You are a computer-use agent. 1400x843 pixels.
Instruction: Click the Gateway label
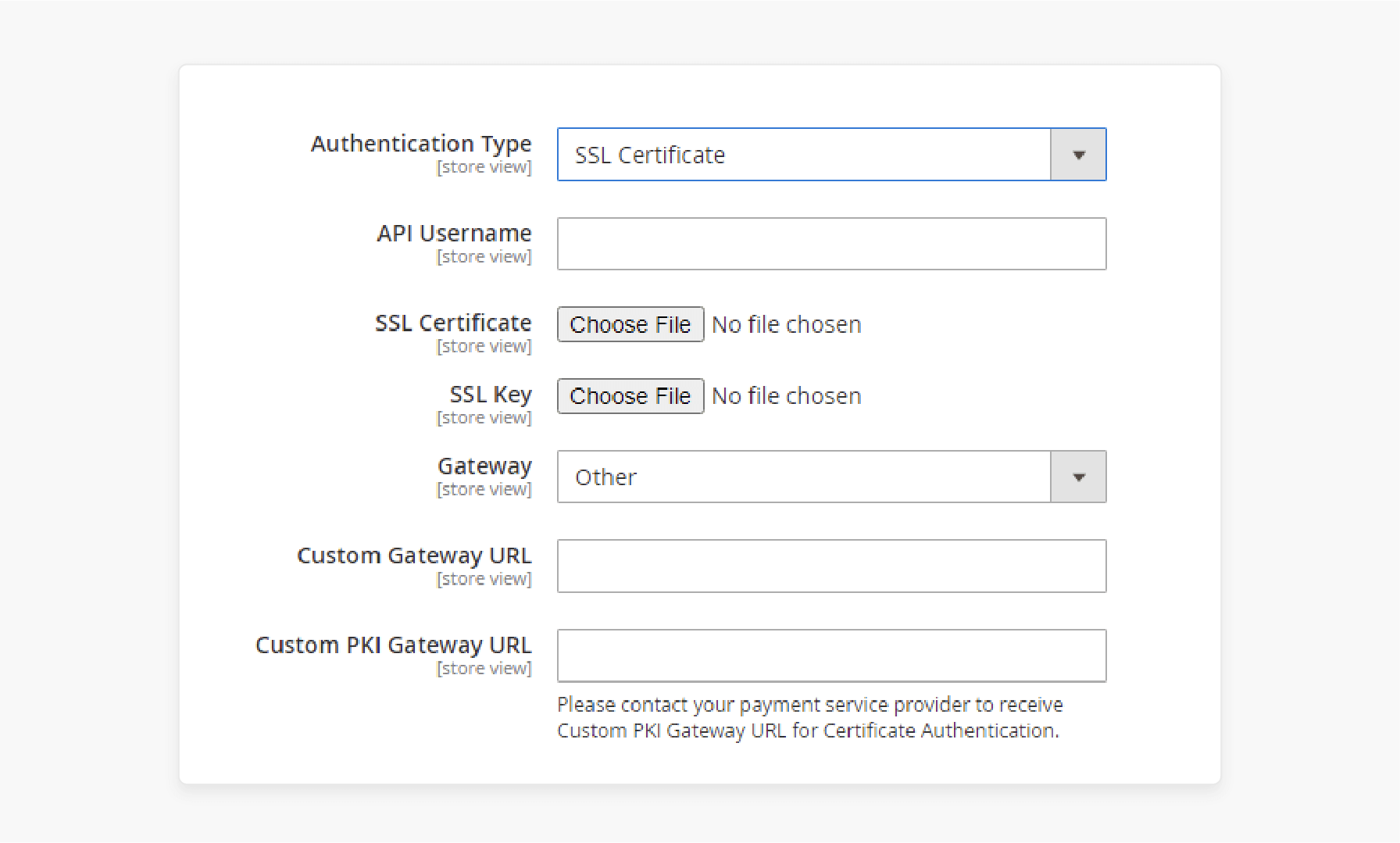pos(484,466)
